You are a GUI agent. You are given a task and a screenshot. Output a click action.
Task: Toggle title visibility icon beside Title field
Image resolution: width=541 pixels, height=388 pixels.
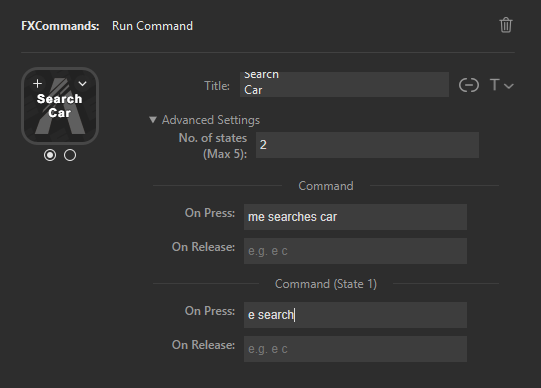coord(469,85)
